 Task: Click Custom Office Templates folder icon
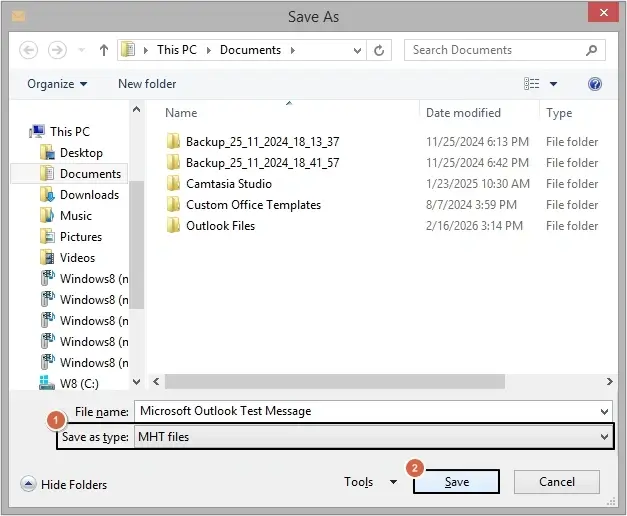pyautogui.click(x=173, y=204)
